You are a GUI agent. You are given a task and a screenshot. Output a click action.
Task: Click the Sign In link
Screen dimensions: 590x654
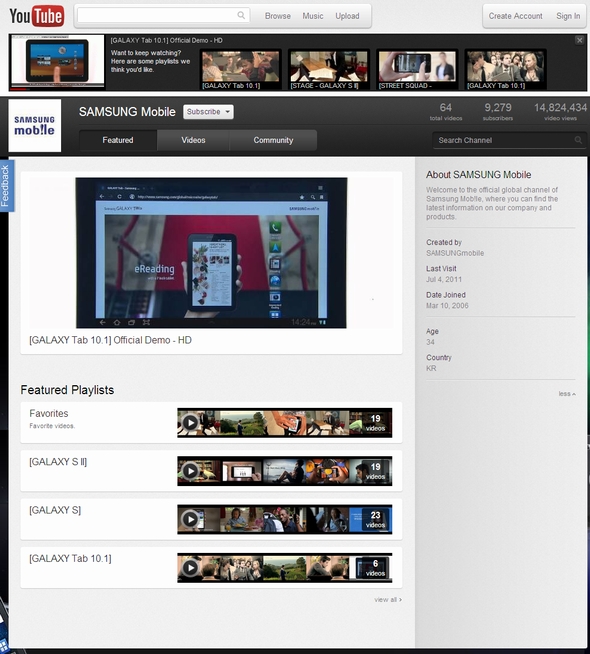pos(568,16)
